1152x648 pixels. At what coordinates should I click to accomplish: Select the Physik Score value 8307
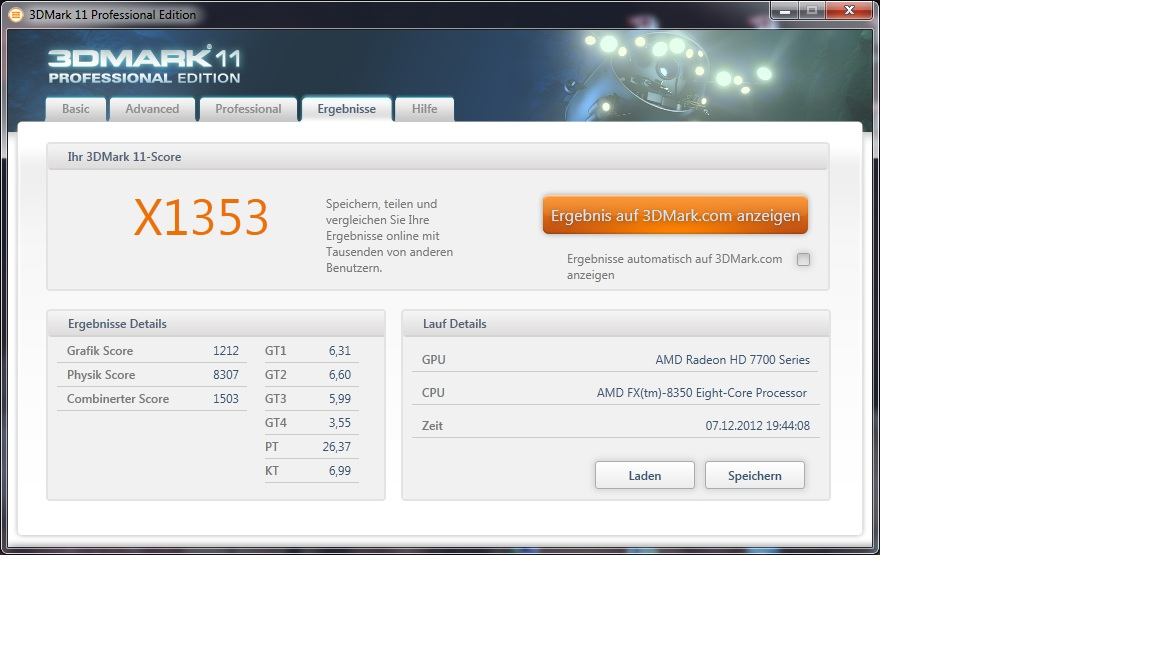226,375
